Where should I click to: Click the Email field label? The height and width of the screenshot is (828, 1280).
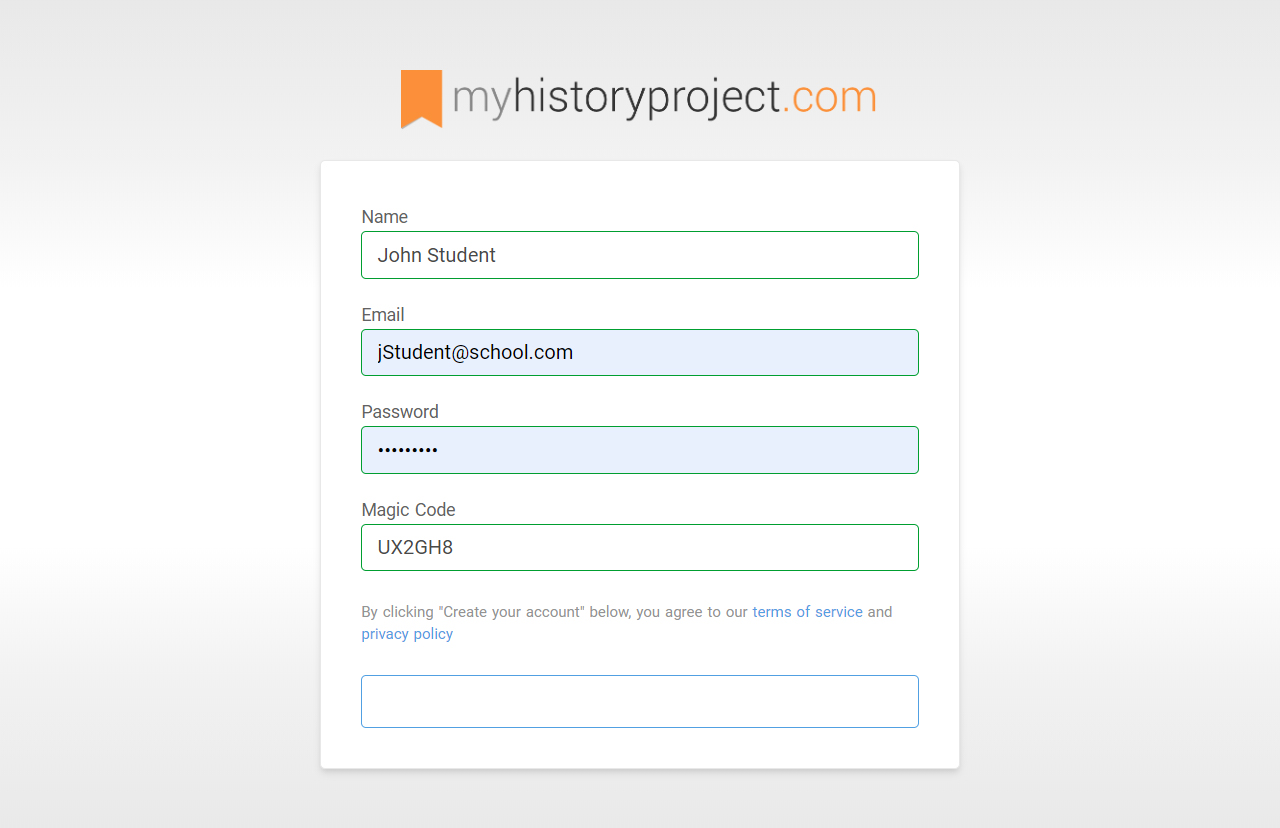click(x=383, y=315)
